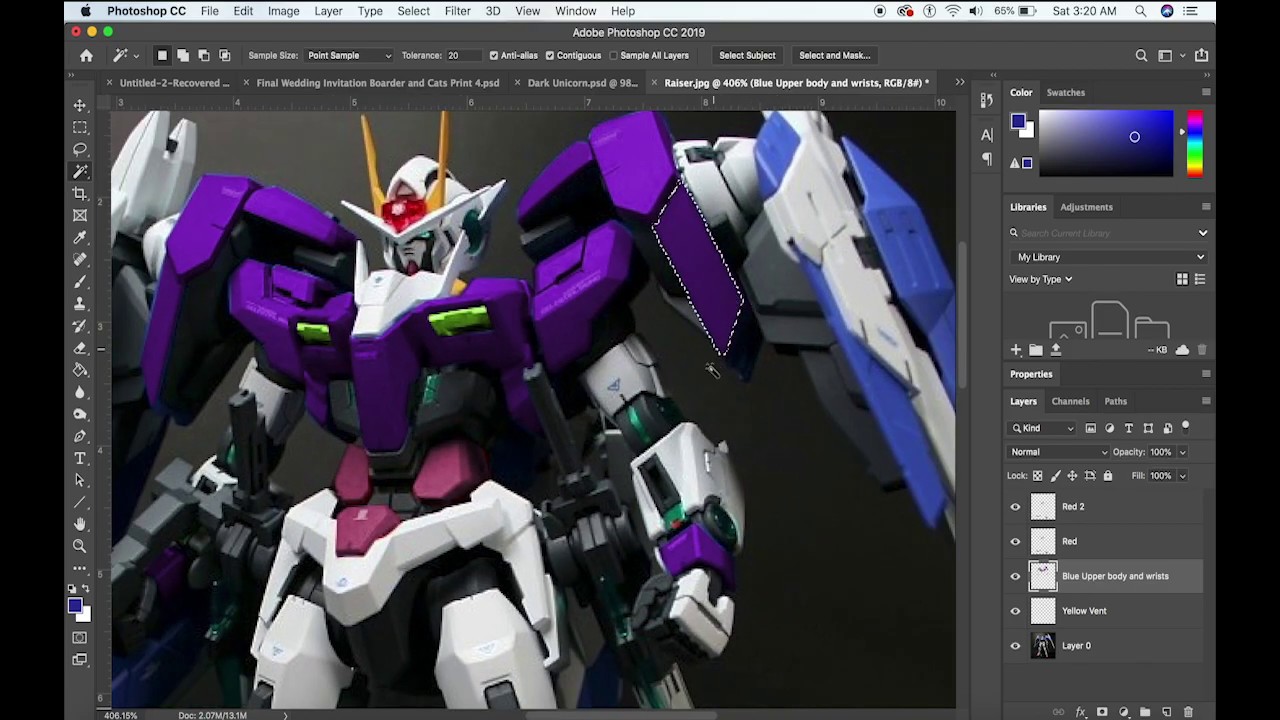Choose Add to selection mode icon
This screenshot has width=1280, height=720.
[183, 56]
